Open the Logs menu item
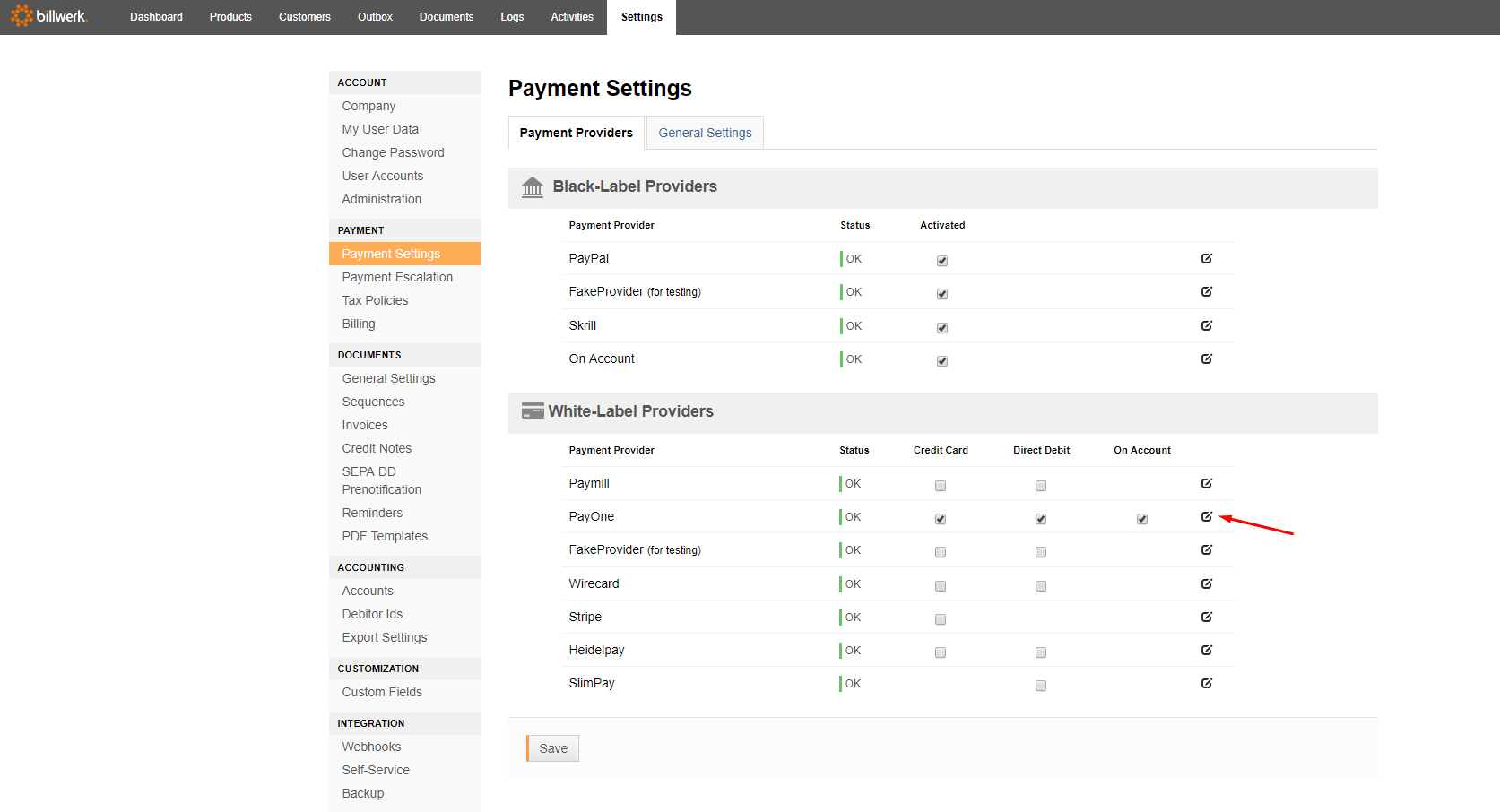The width and height of the screenshot is (1500, 812). click(512, 17)
